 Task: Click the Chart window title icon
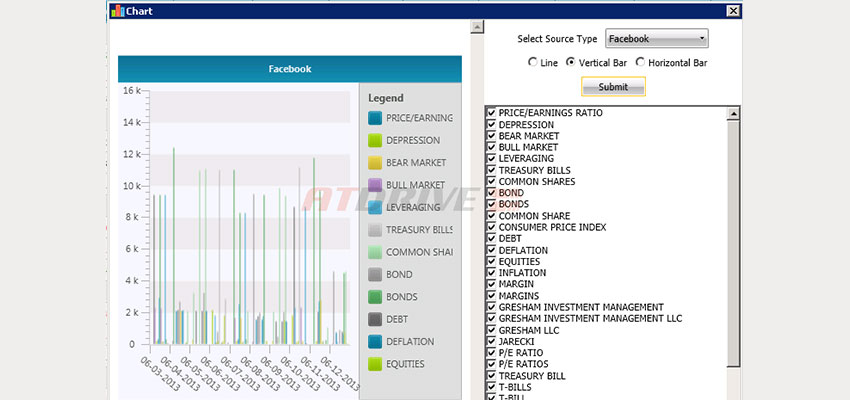click(x=117, y=11)
